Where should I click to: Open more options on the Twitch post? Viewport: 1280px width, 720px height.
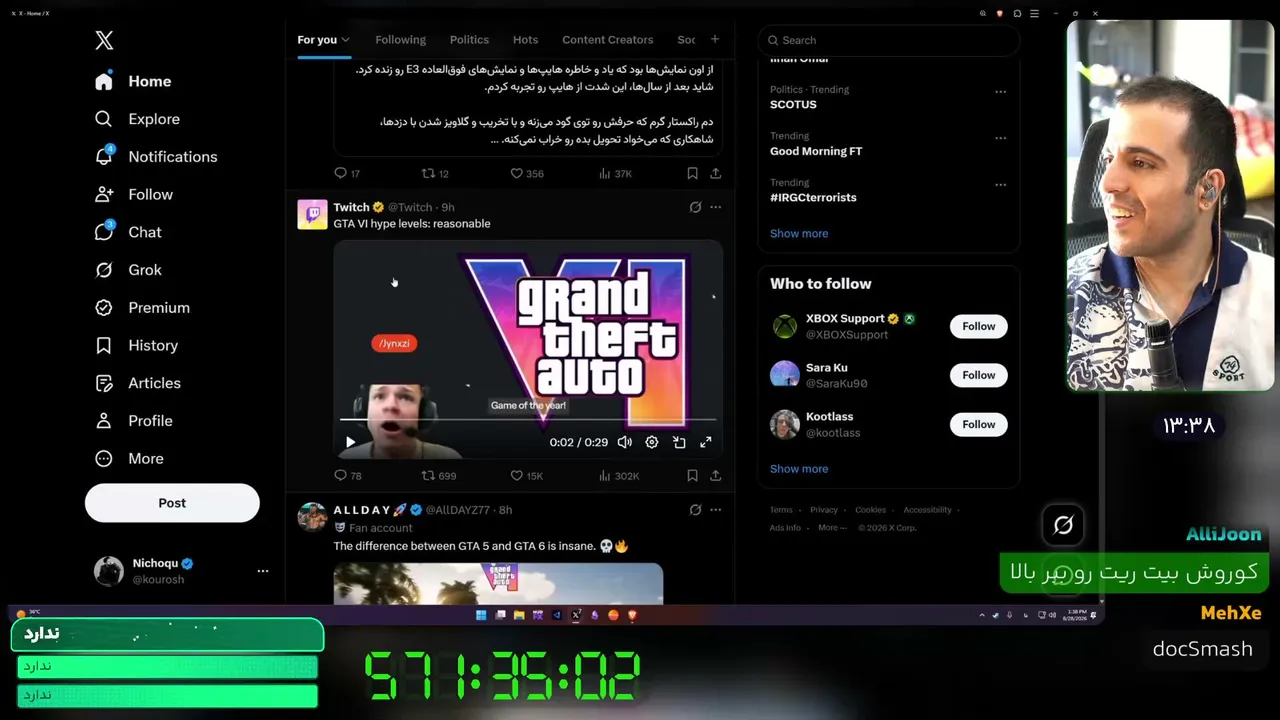pyautogui.click(x=715, y=207)
